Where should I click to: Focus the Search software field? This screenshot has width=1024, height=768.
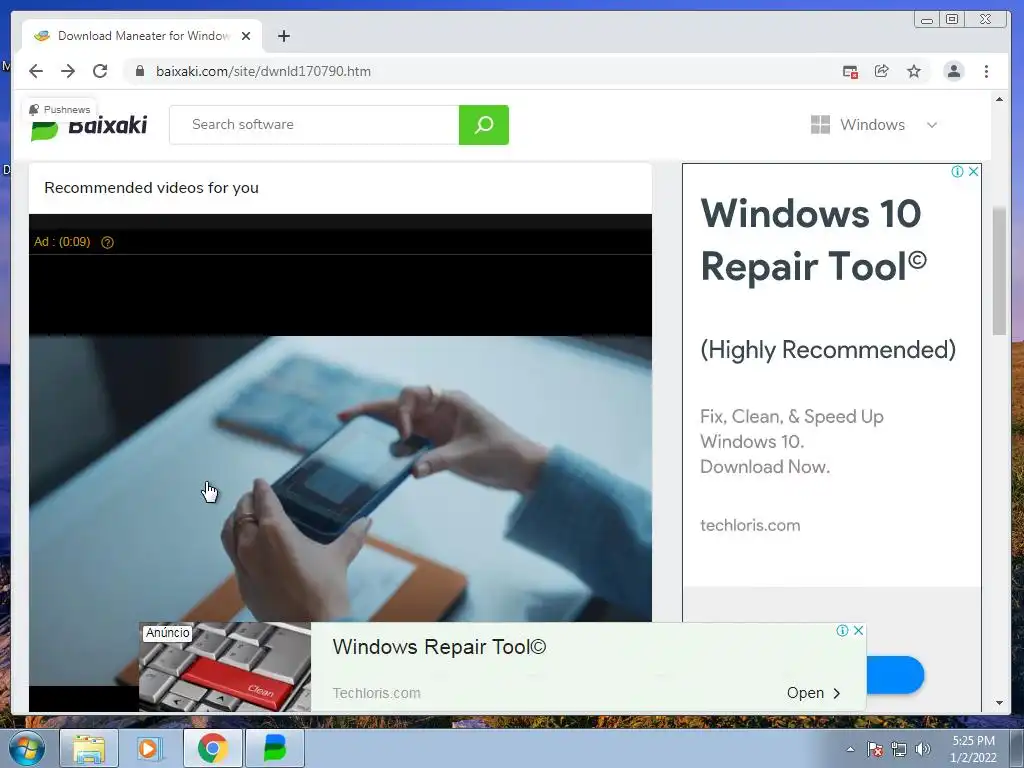(314, 125)
